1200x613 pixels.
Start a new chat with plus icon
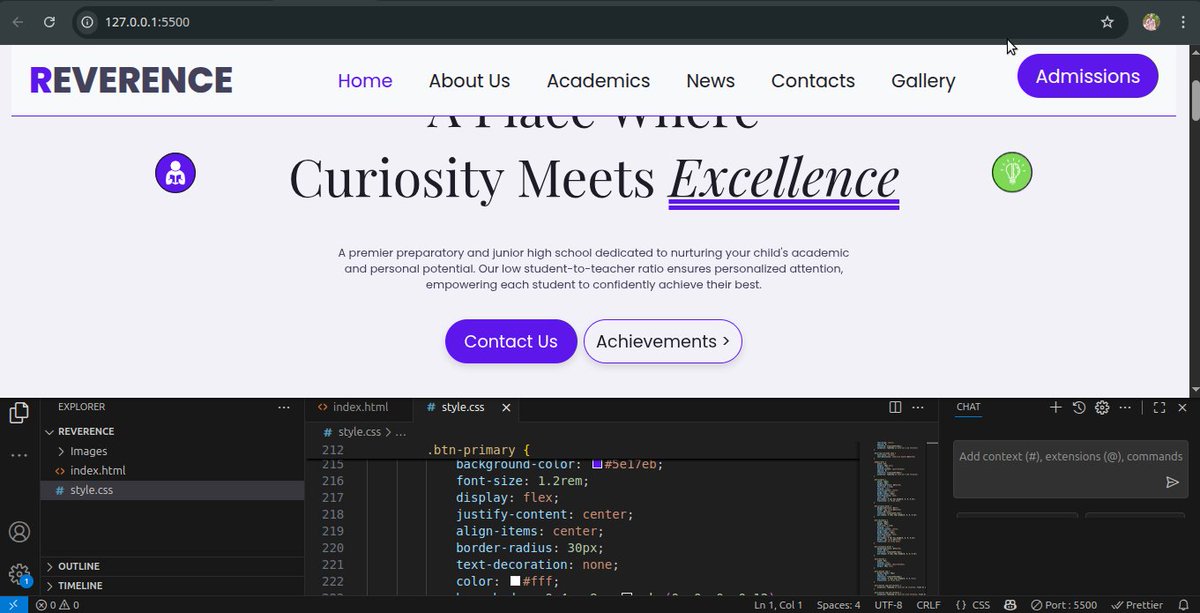pos(1055,407)
